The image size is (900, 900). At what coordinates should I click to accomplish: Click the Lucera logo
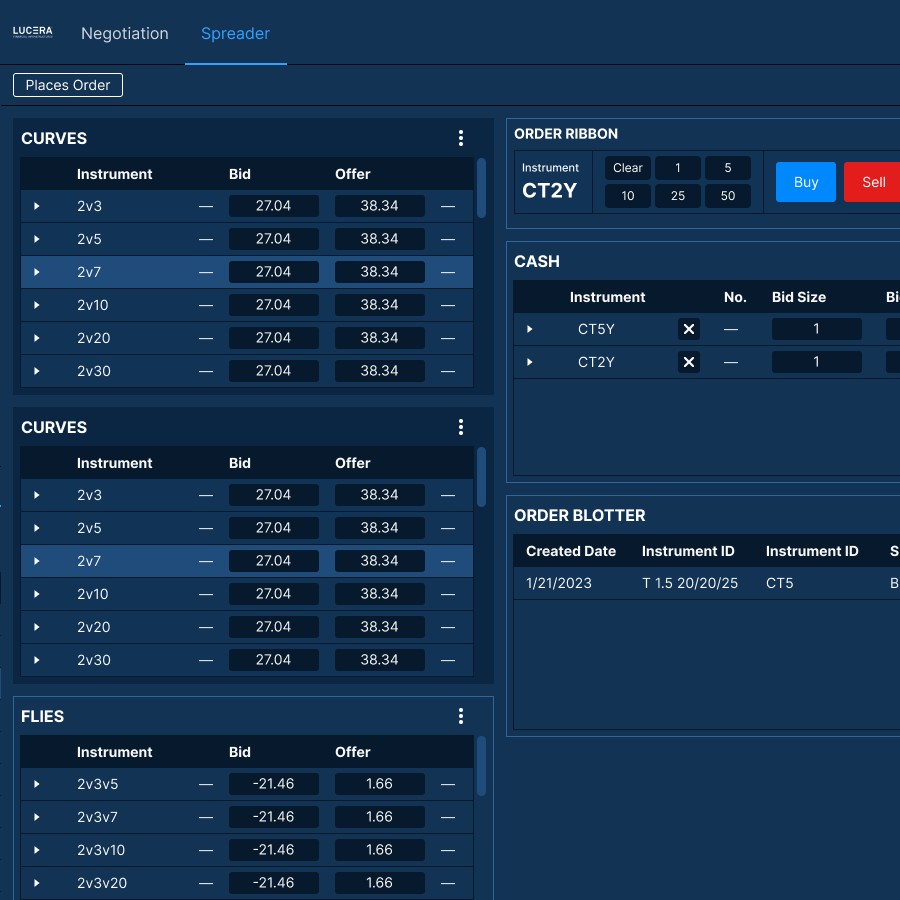(x=33, y=32)
